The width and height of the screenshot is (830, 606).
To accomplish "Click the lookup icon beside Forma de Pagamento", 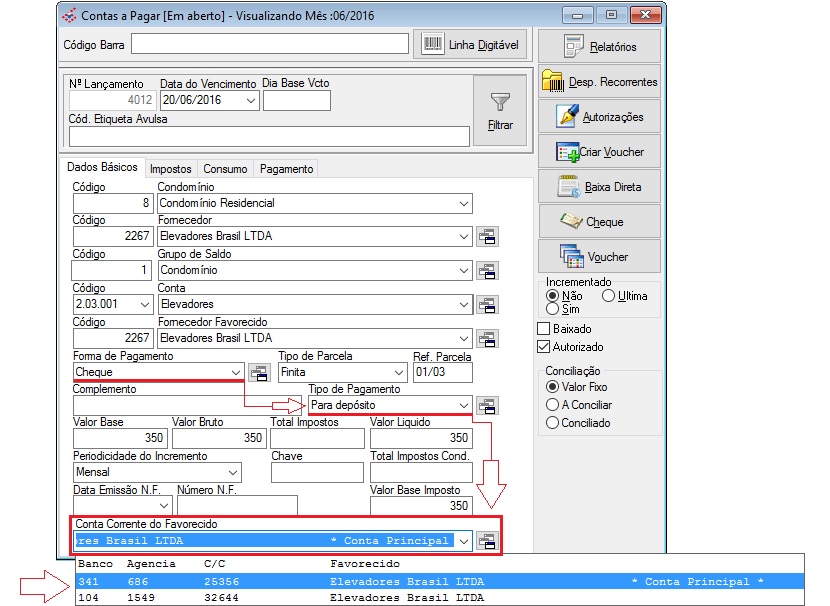I will pos(259,373).
